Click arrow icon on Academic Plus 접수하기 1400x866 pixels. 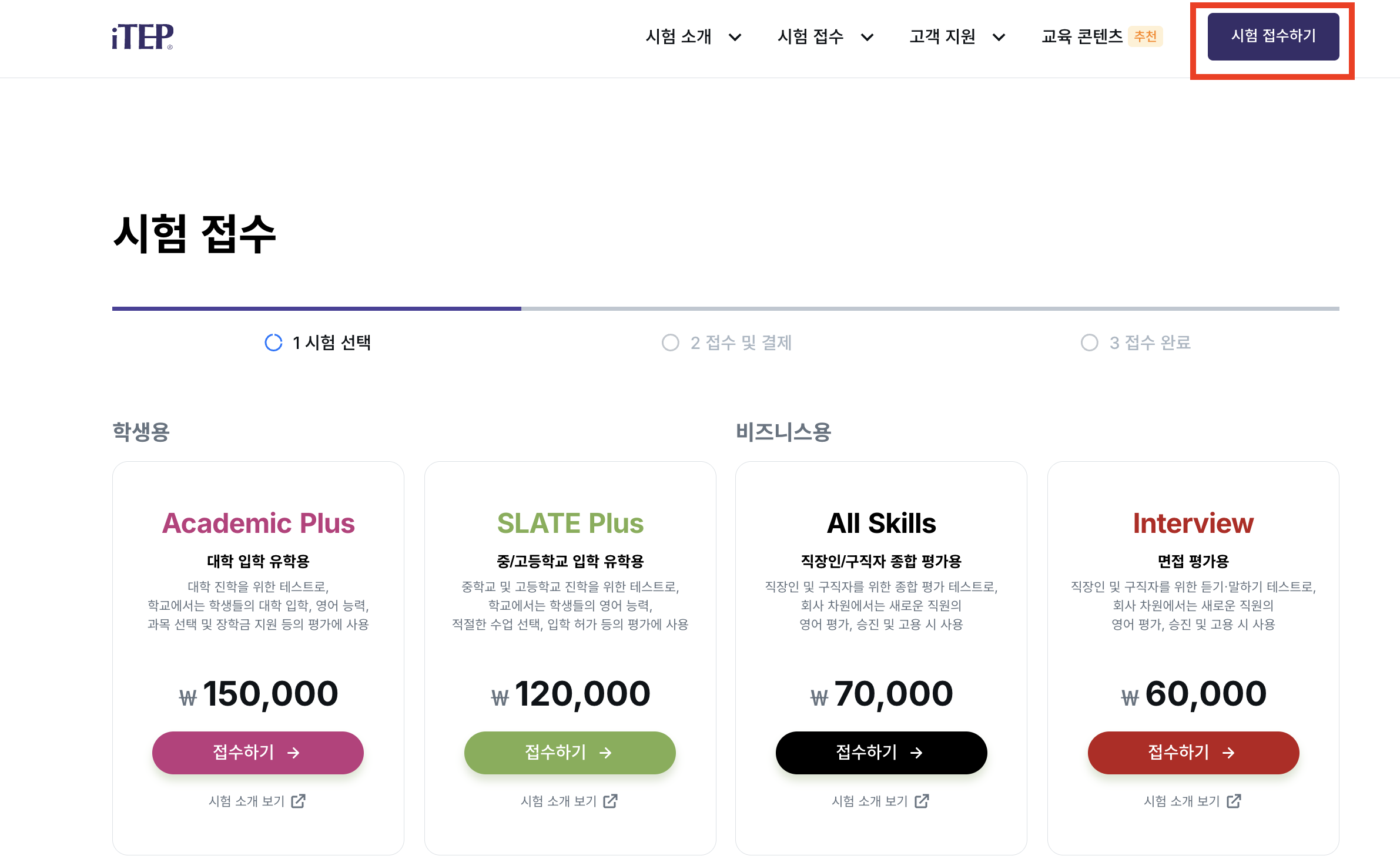click(294, 753)
